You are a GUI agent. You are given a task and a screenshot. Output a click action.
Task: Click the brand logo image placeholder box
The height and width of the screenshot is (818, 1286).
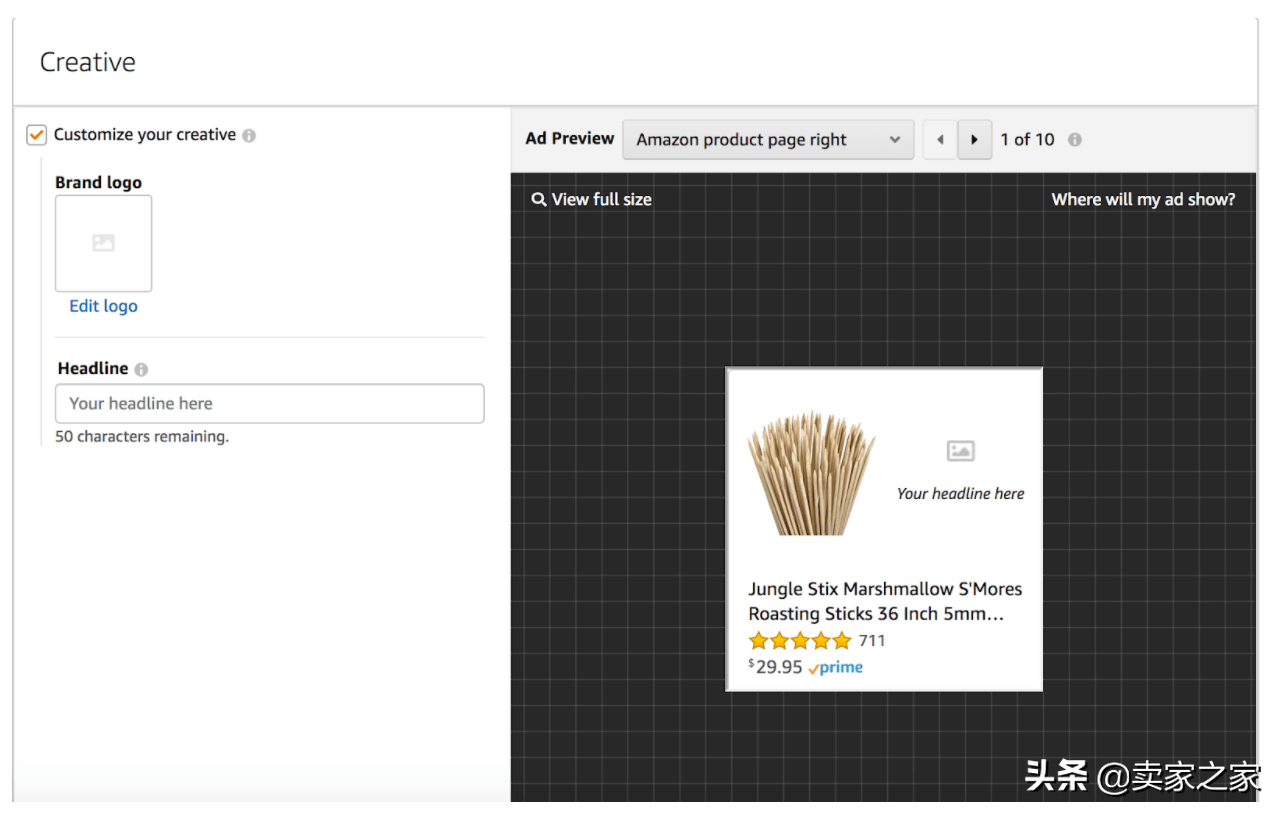[x=103, y=243]
